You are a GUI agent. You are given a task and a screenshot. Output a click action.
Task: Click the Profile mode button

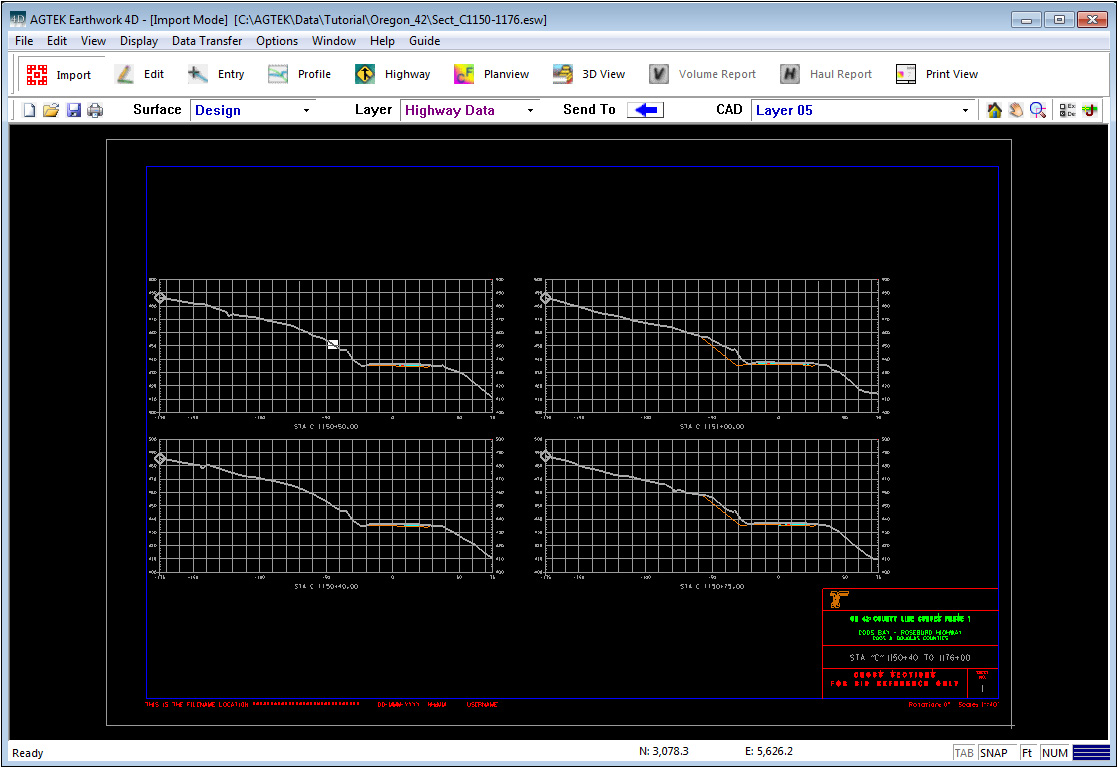300,74
